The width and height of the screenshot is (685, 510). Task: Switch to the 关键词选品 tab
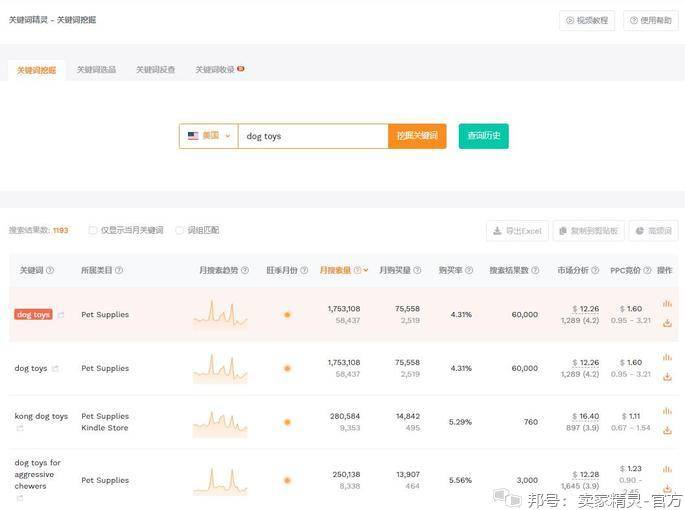(x=96, y=69)
